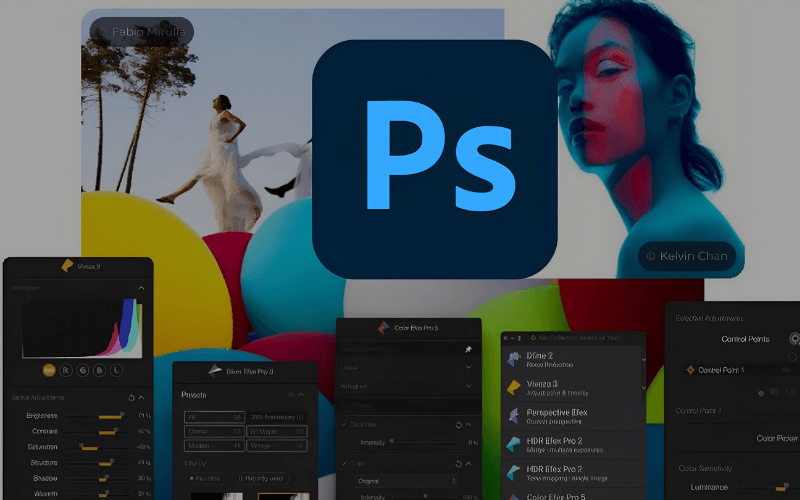Click the Viveza 3 panel header icon
This screenshot has height=500, width=800.
click(67, 265)
